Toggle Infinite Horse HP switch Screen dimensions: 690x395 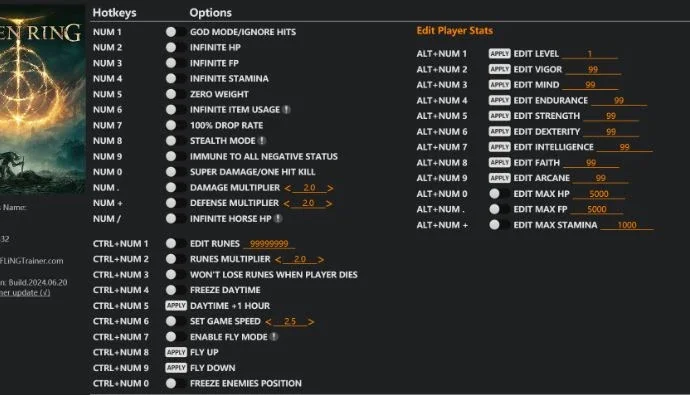click(176, 219)
